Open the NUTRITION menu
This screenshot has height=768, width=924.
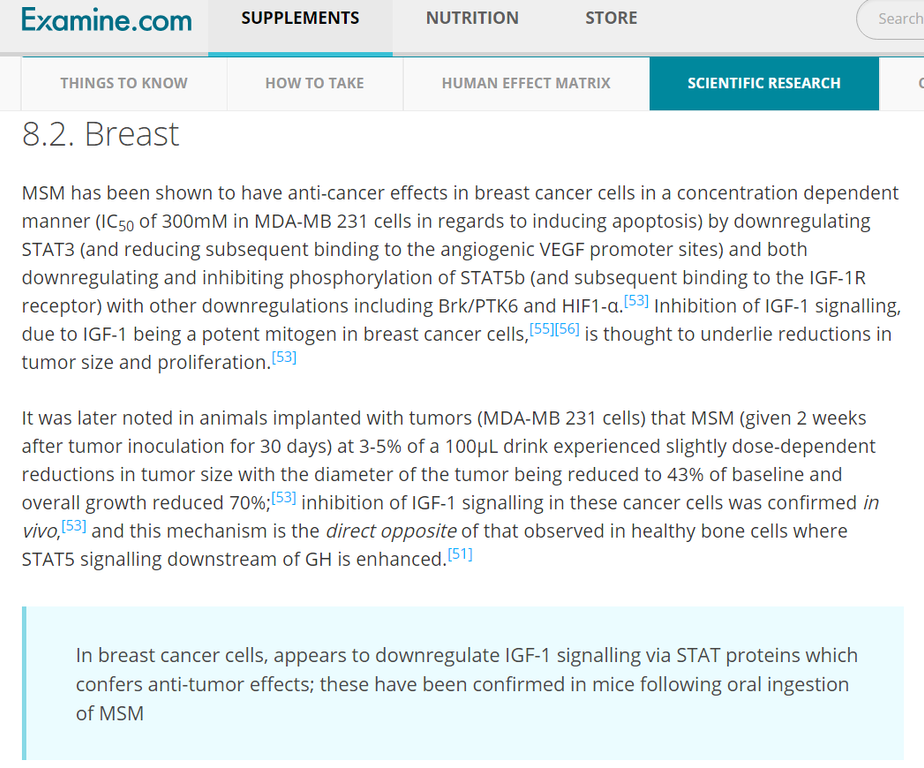pyautogui.click(x=472, y=18)
